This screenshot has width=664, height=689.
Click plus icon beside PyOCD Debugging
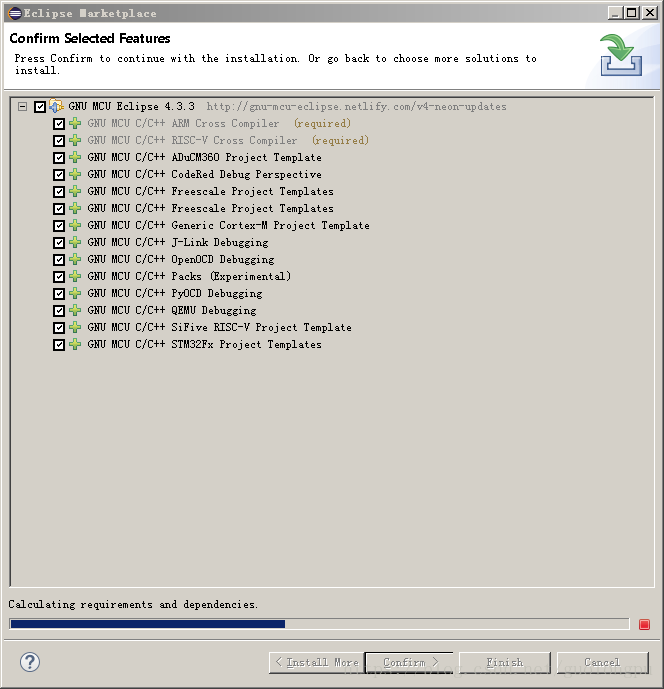point(75,294)
